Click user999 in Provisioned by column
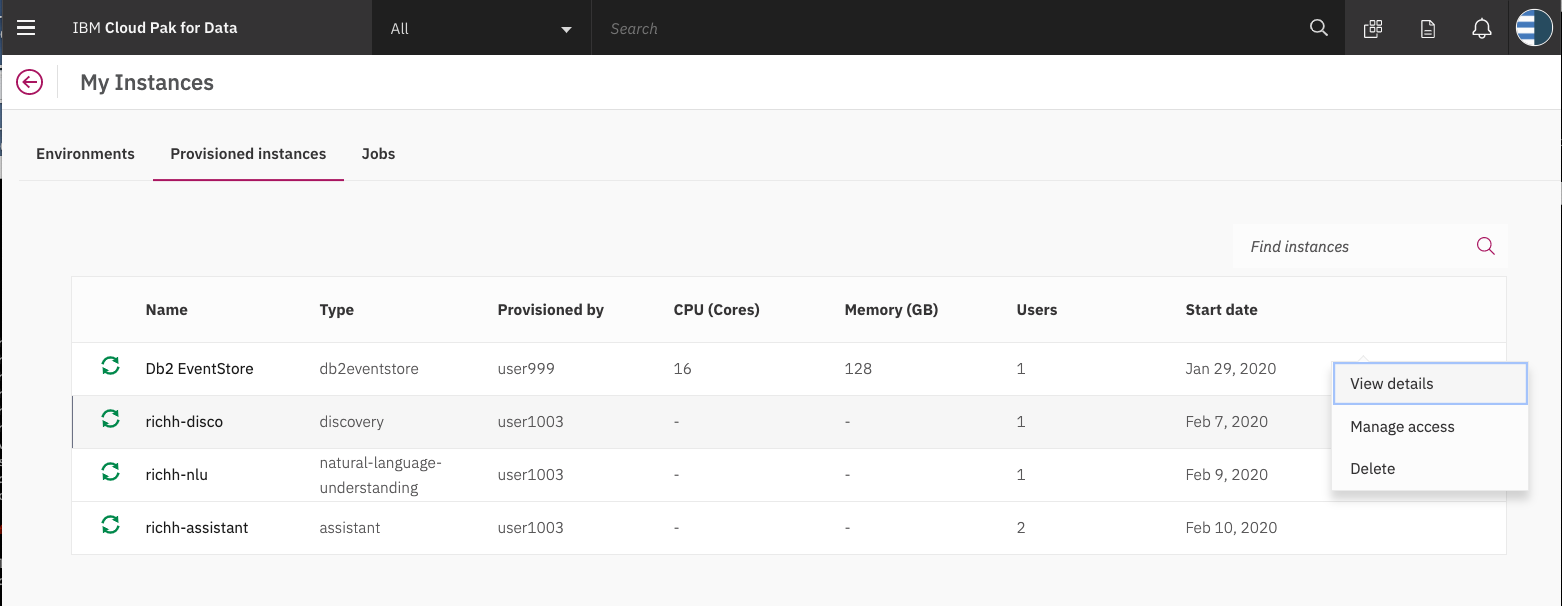 pos(526,368)
